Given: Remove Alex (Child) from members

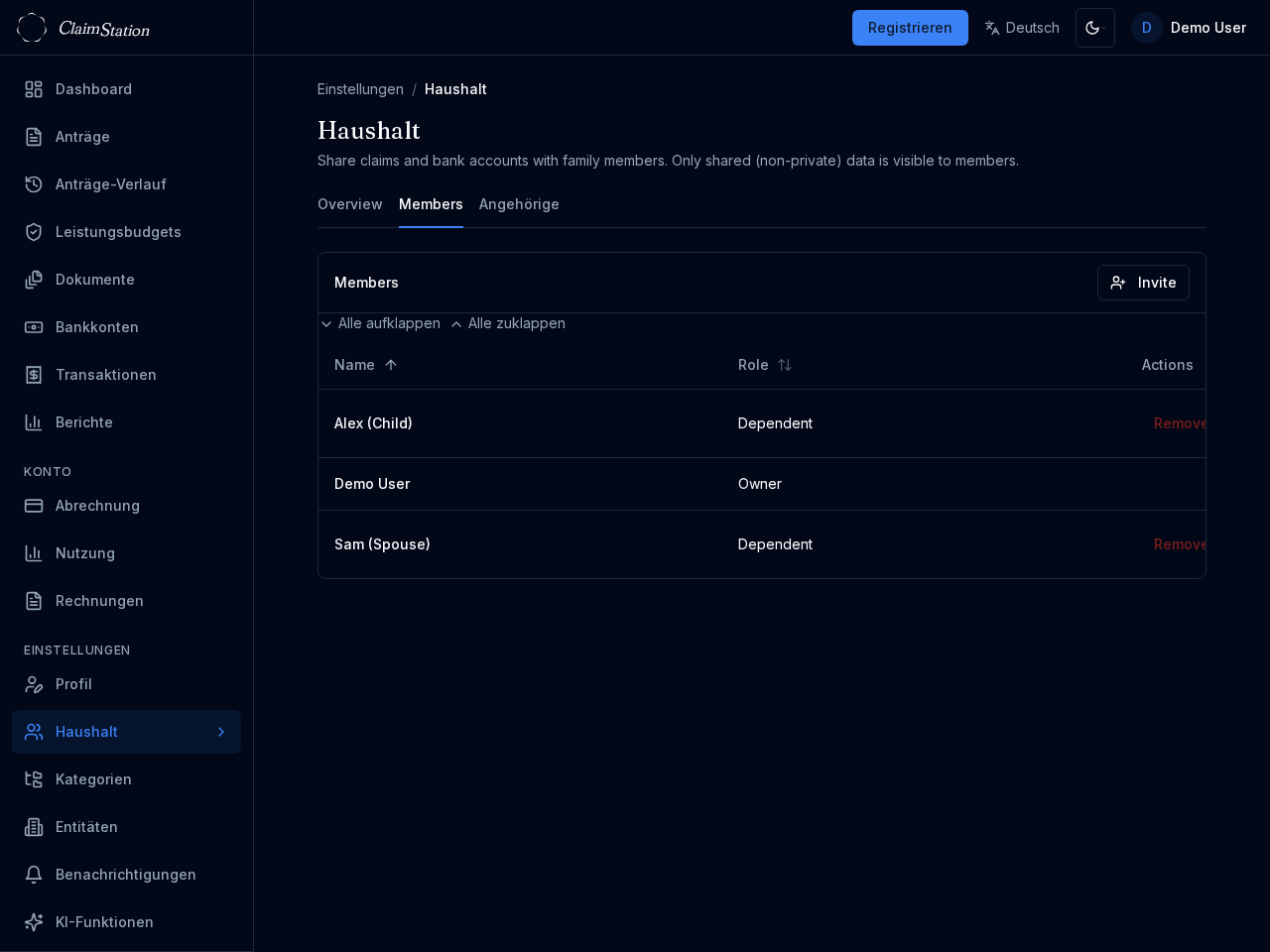Looking at the screenshot, I should (1179, 423).
